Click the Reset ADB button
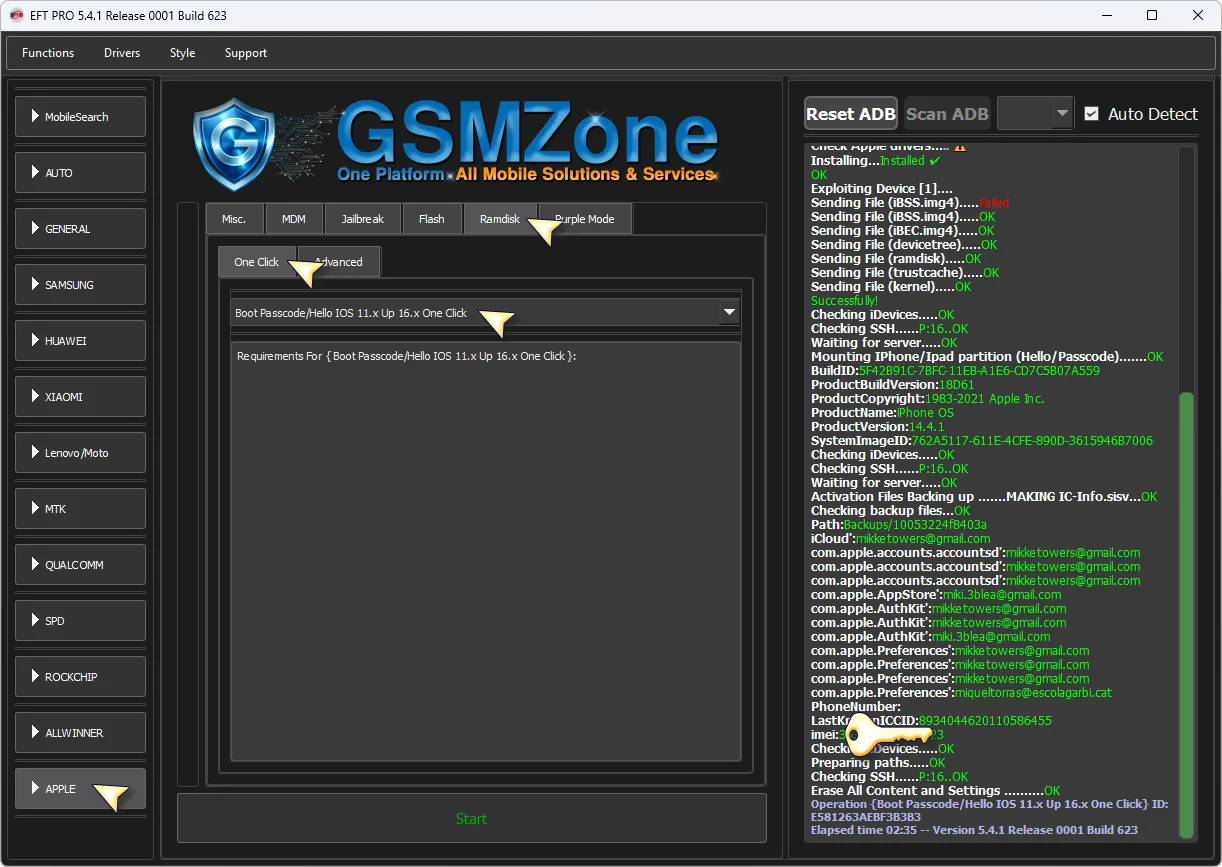The image size is (1222, 867). [x=850, y=114]
